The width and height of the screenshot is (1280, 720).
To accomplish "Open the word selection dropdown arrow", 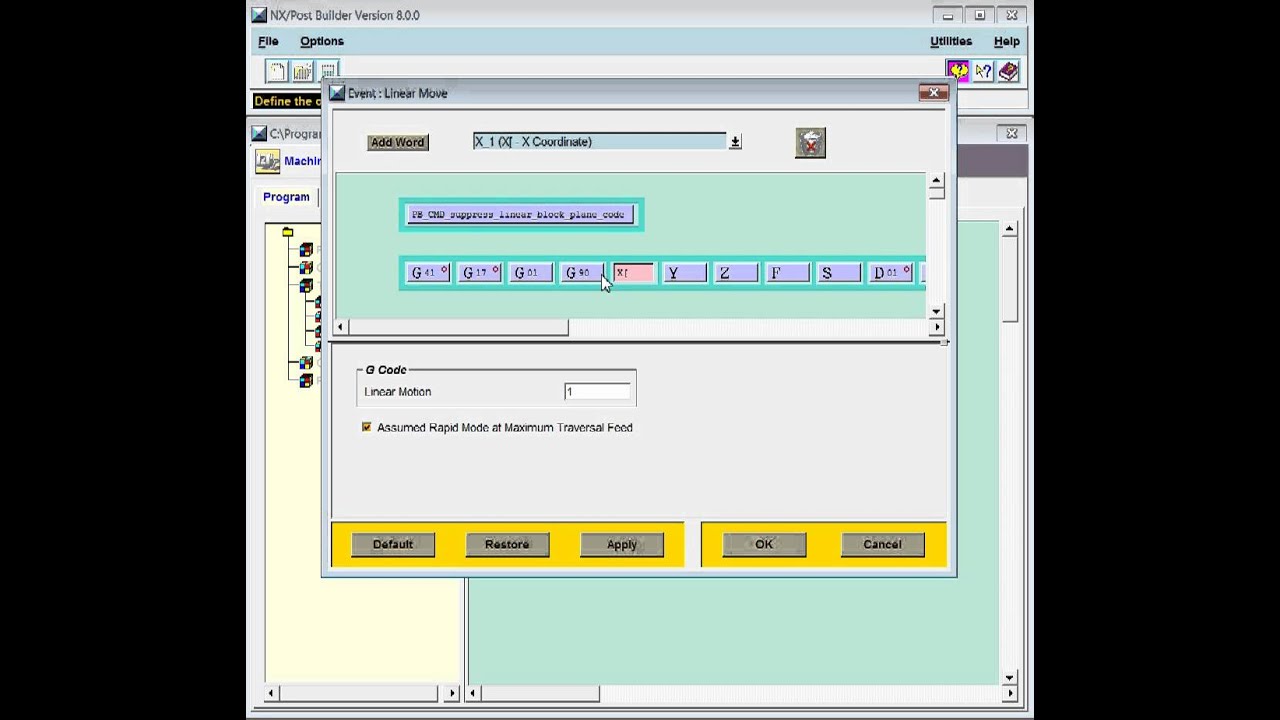I will coord(735,142).
